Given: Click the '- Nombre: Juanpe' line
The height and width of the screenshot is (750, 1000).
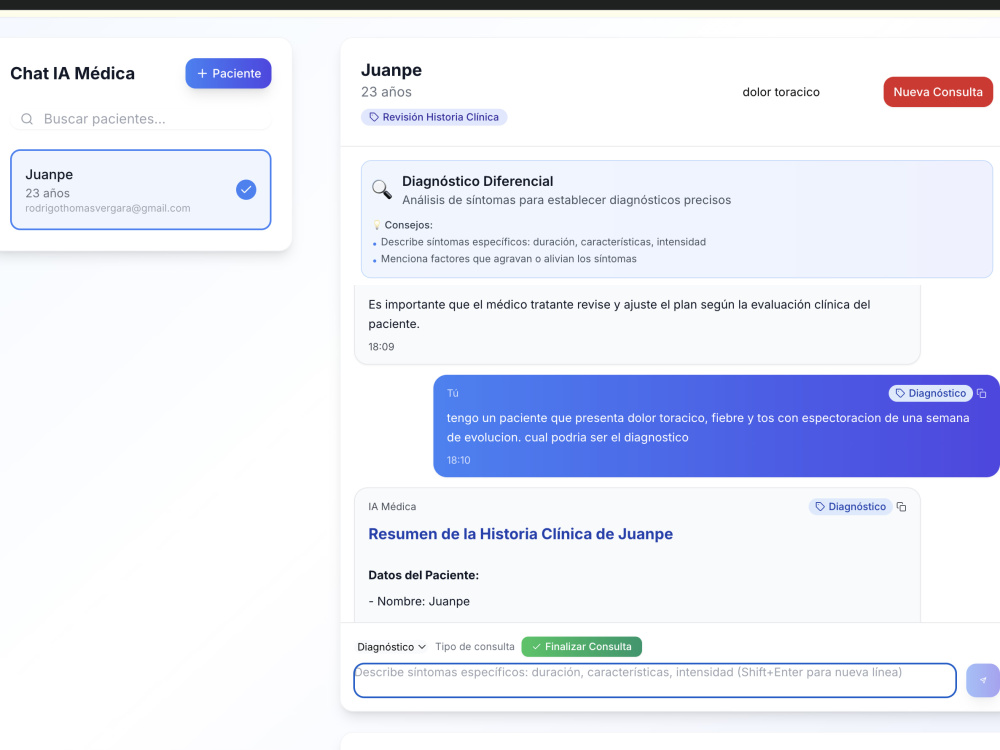Looking at the screenshot, I should click(419, 601).
